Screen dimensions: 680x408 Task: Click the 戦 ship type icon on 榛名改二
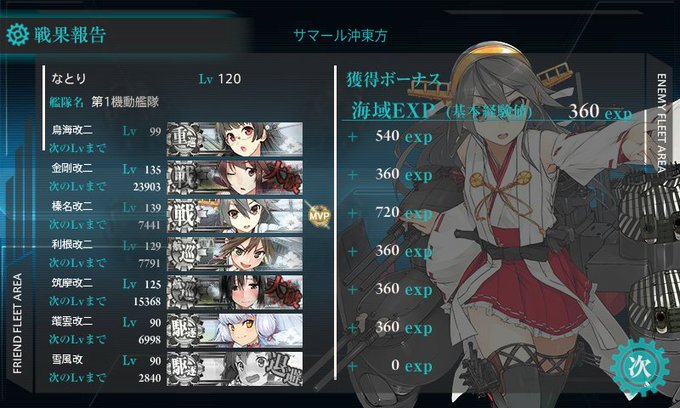pyautogui.click(x=184, y=215)
